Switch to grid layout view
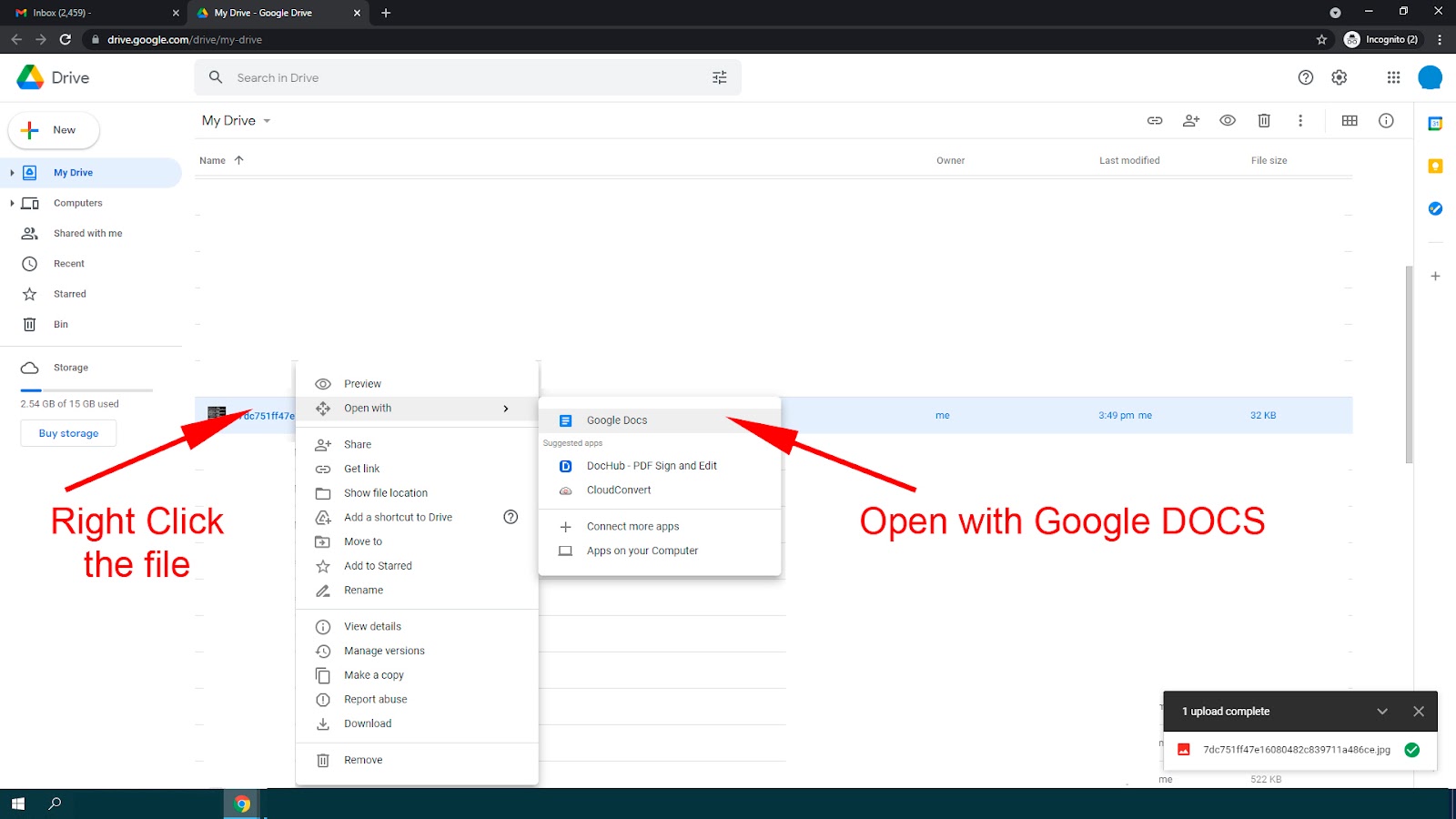The width and height of the screenshot is (1456, 819). tap(1350, 120)
